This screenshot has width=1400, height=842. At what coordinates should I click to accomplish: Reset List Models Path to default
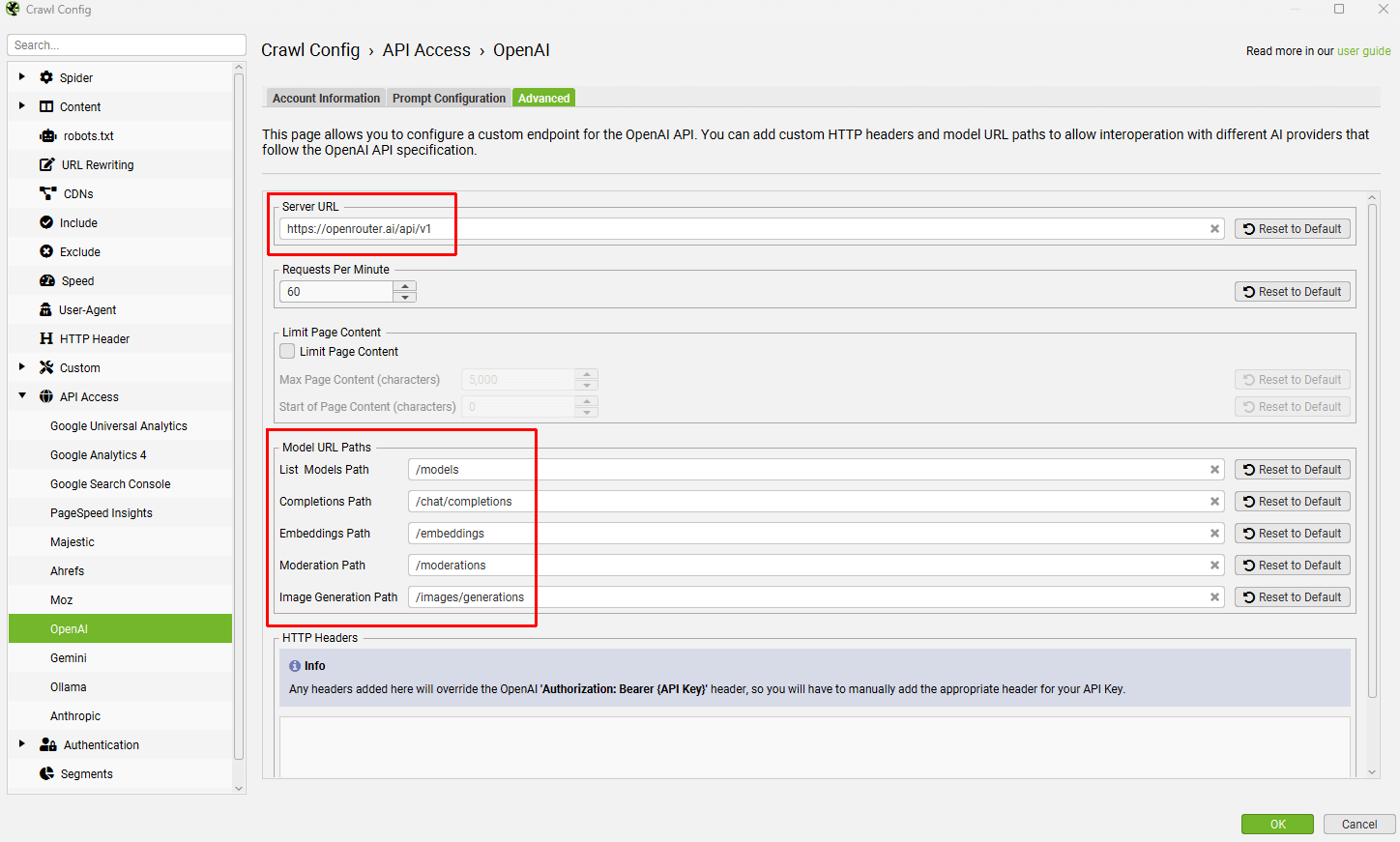pos(1293,470)
